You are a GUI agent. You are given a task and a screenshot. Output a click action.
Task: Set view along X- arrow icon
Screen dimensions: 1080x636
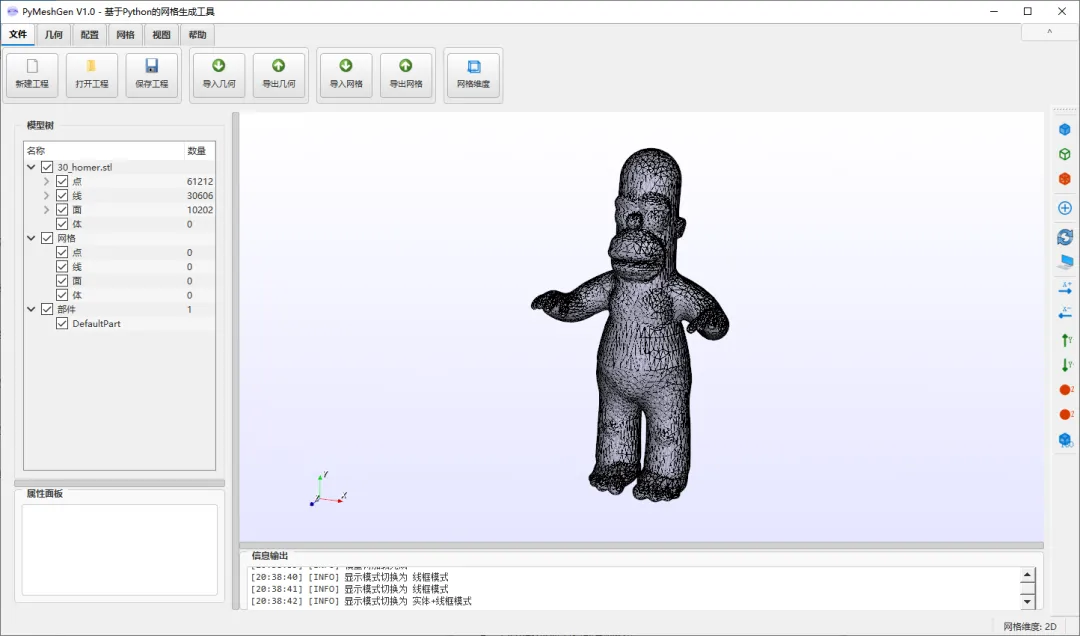point(1065,313)
